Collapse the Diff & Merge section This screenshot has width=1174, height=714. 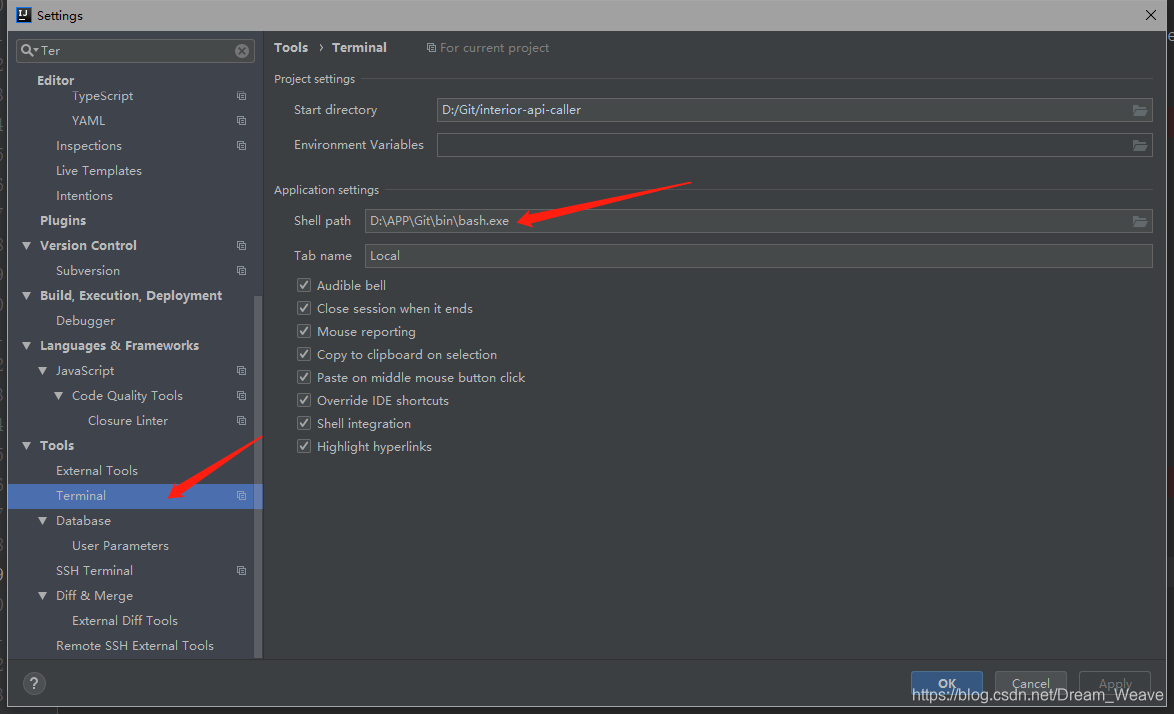(x=42, y=595)
